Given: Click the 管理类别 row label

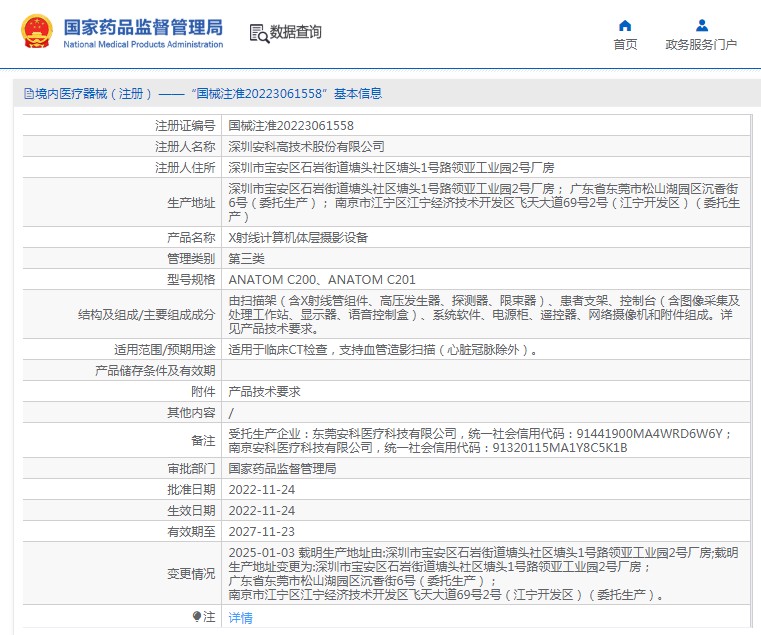Looking at the screenshot, I should (x=191, y=258).
